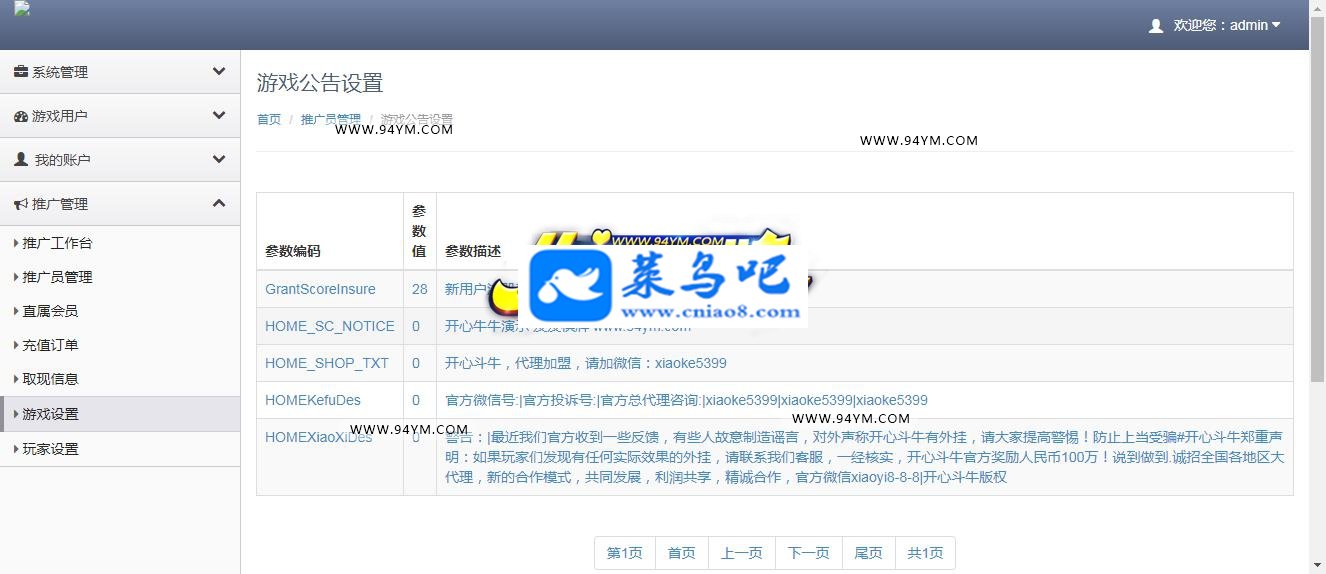Click the broken logo image in header
1326x574 pixels.
pos(22,9)
